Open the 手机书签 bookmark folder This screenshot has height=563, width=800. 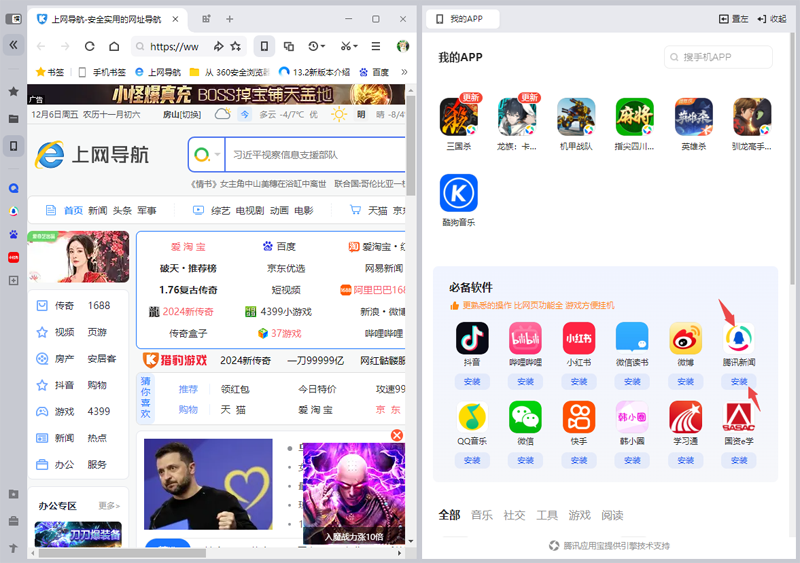tap(102, 72)
